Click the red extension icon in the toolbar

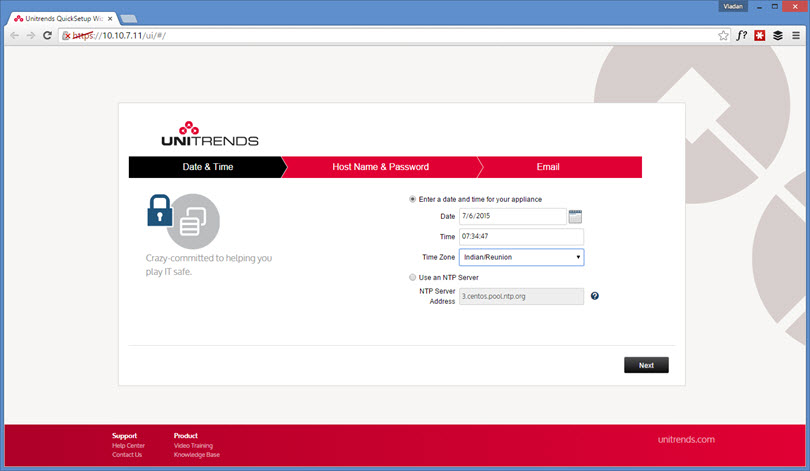[x=759, y=36]
